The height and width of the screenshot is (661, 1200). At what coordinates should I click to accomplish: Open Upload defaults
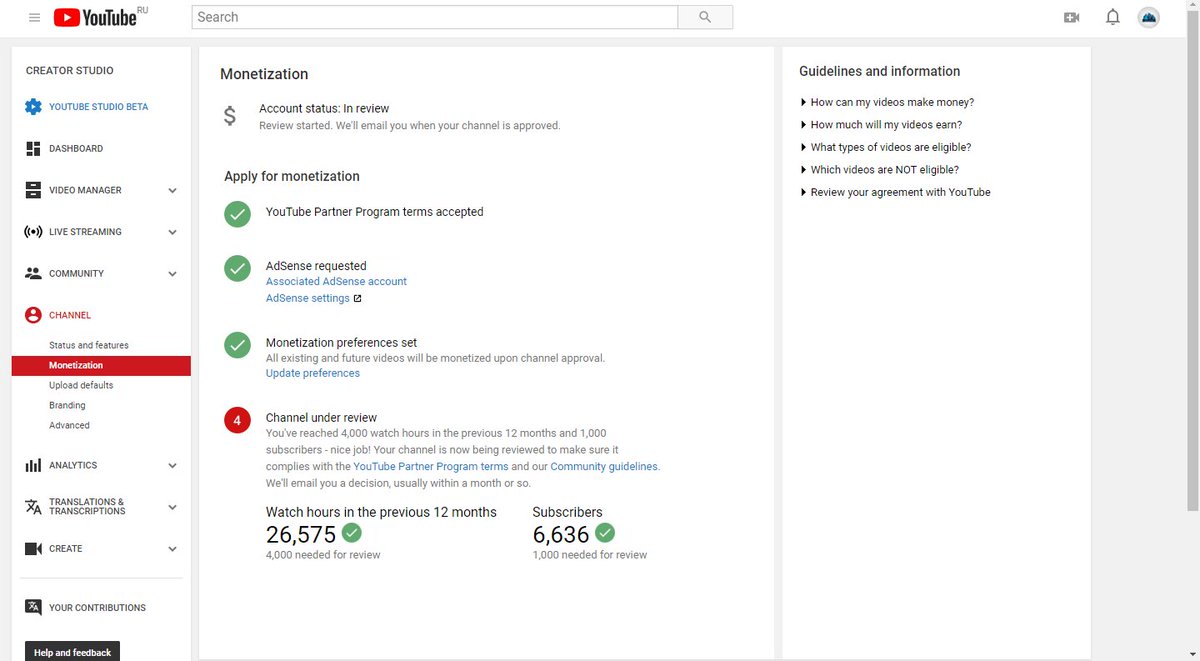(x=81, y=385)
